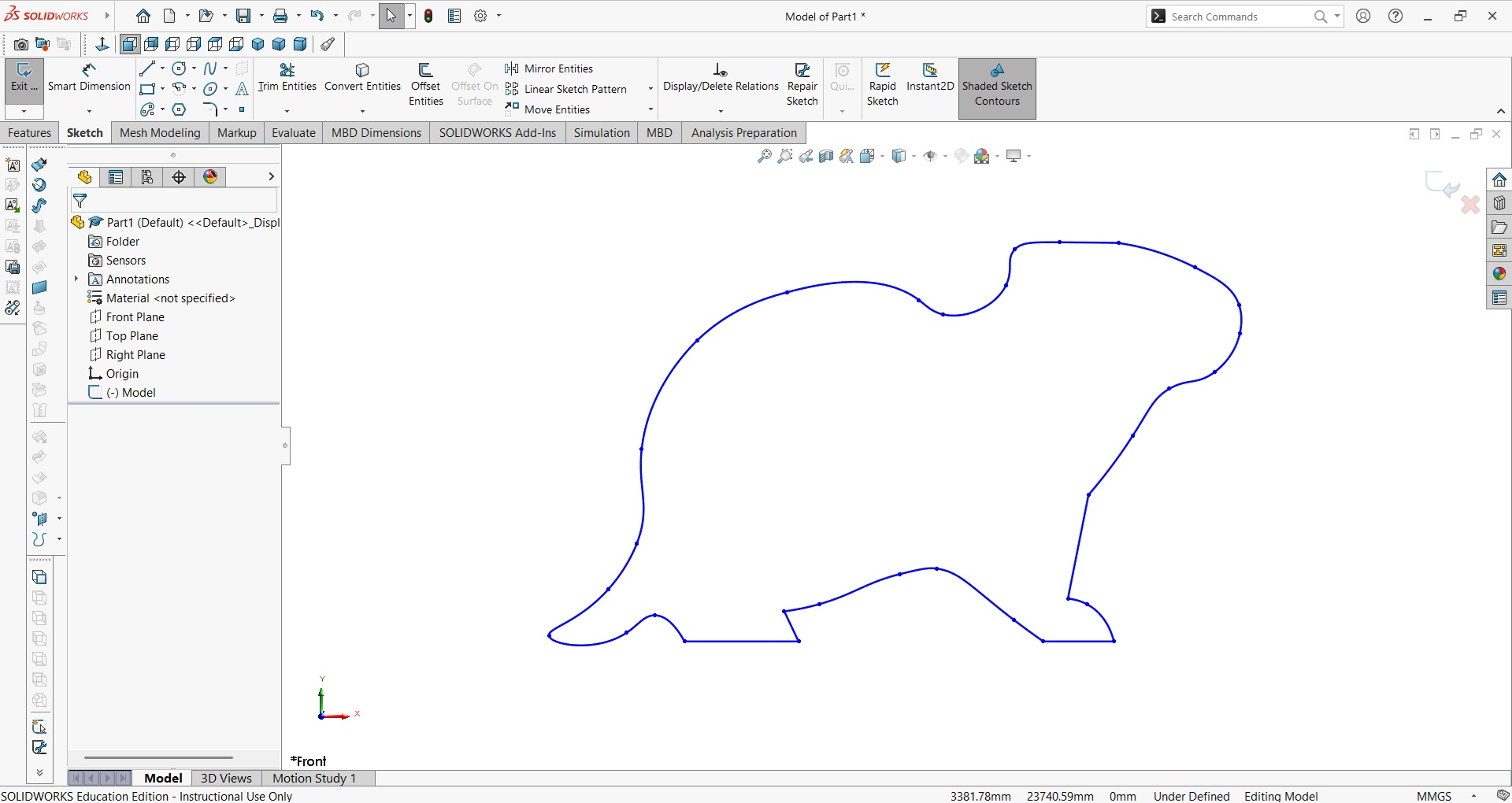Toggle the Front standard view button
The height and width of the screenshot is (803, 1512).
[x=130, y=45]
